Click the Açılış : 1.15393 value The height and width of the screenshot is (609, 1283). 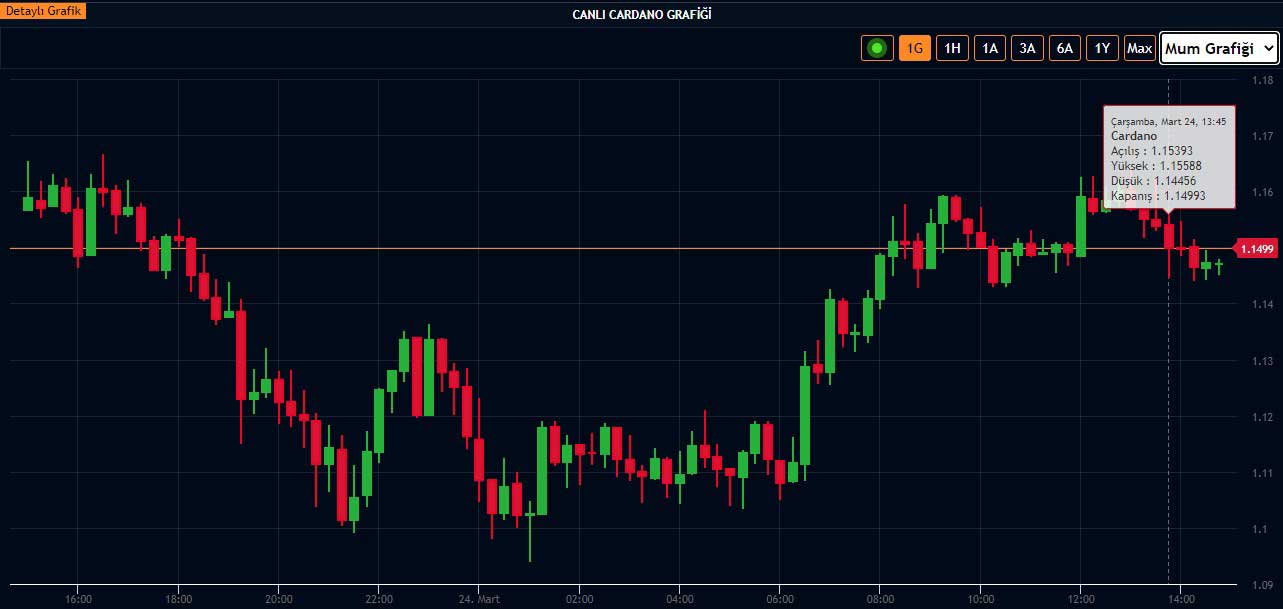click(1151, 150)
